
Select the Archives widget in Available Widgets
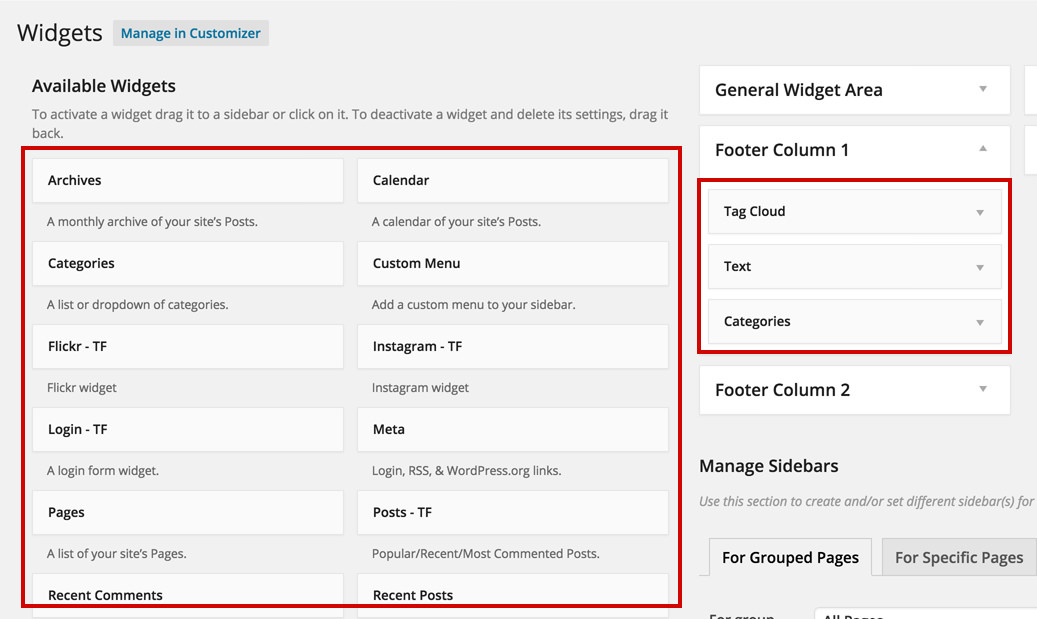pos(188,180)
